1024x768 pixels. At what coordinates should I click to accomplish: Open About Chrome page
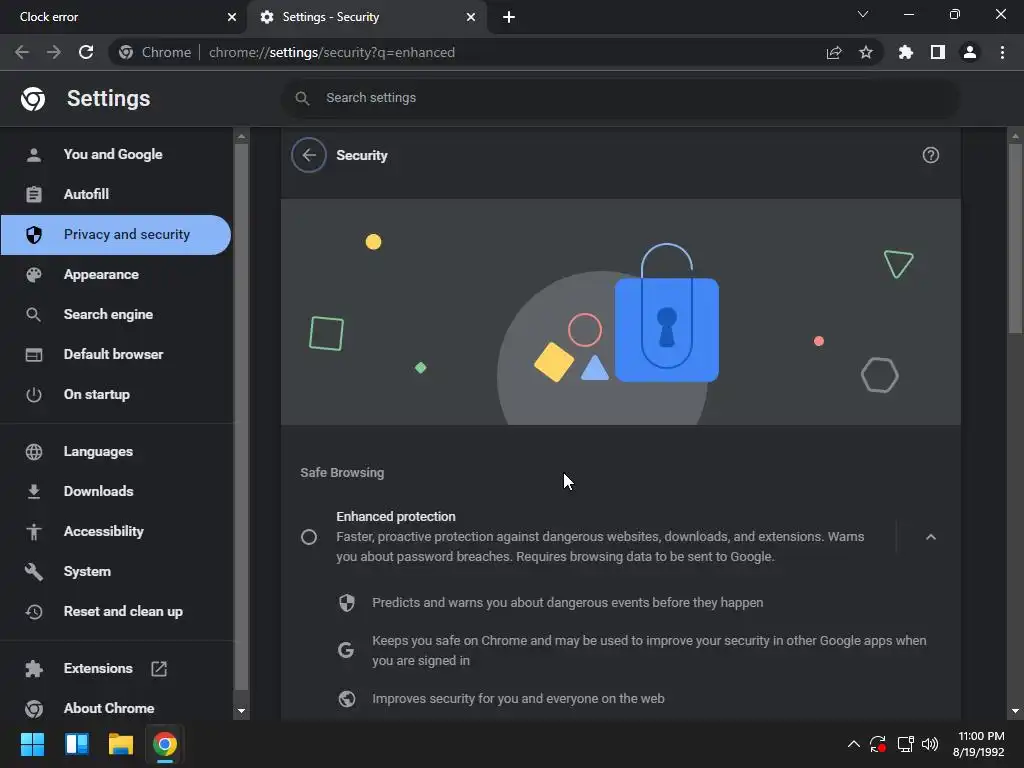click(116, 708)
